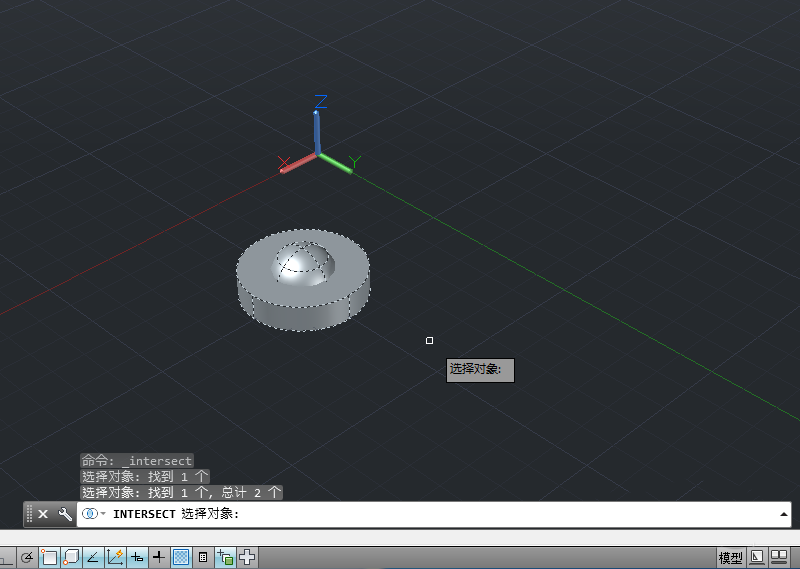Click the blue Z axis of UCS icon

pos(317,132)
